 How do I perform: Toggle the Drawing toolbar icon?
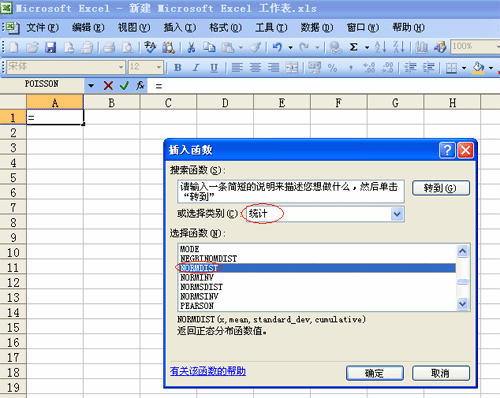[440, 47]
